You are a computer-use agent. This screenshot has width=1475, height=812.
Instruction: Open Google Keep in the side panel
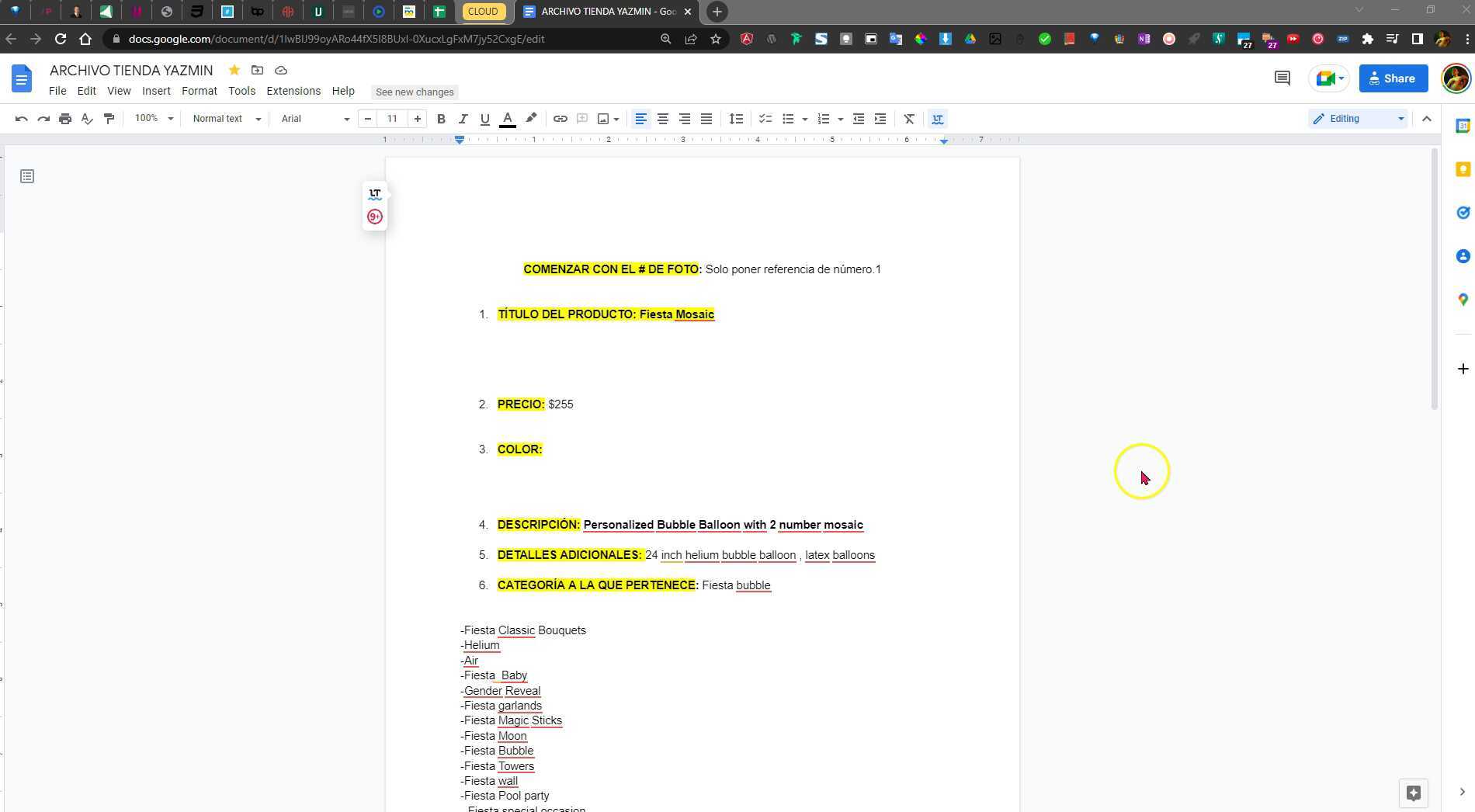click(1463, 169)
